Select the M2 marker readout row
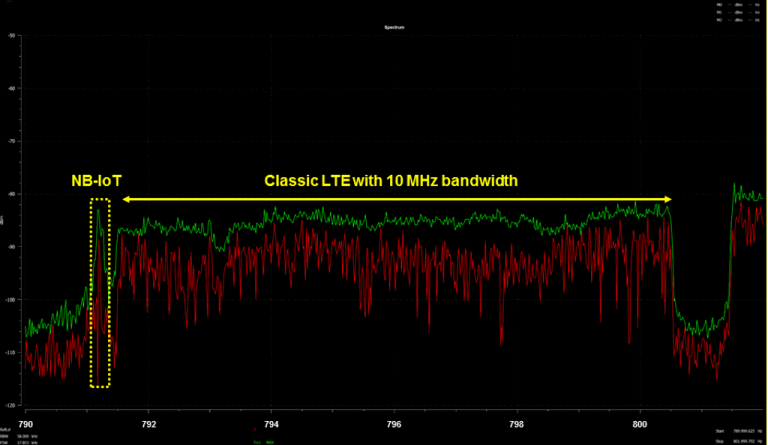Screen dimensions: 768x445 click(738, 20)
